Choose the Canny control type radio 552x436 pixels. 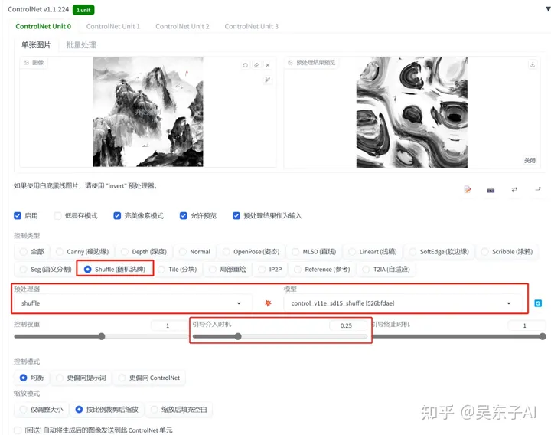tap(59, 251)
